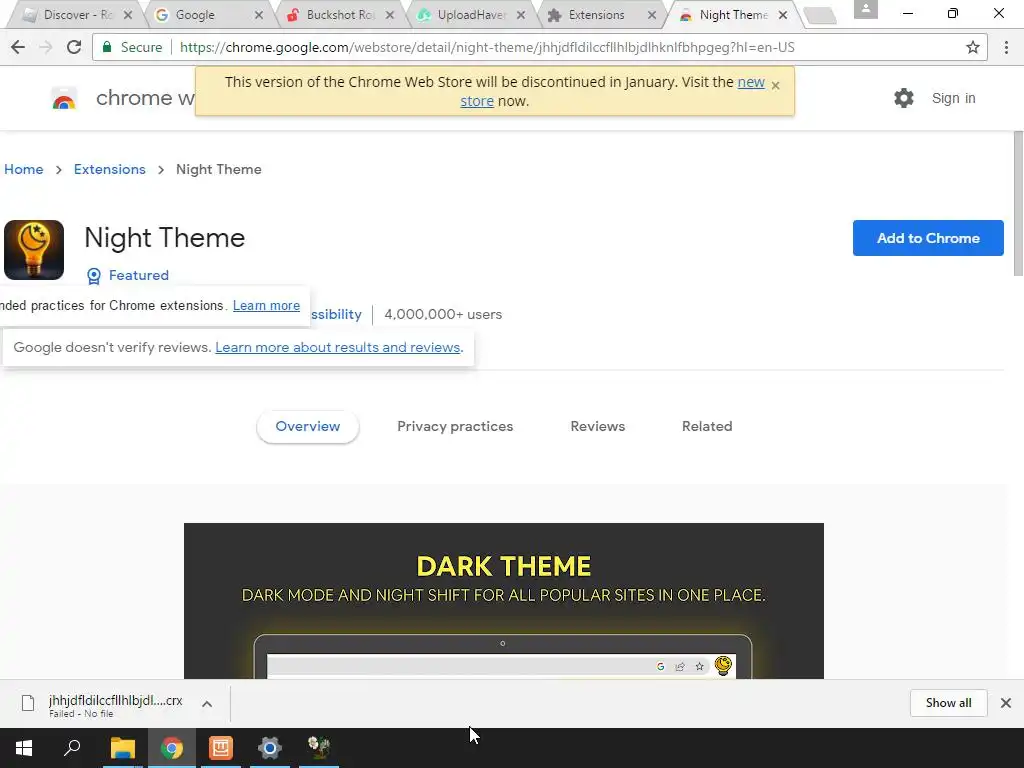Open File Explorer from the taskbar

pos(122,748)
